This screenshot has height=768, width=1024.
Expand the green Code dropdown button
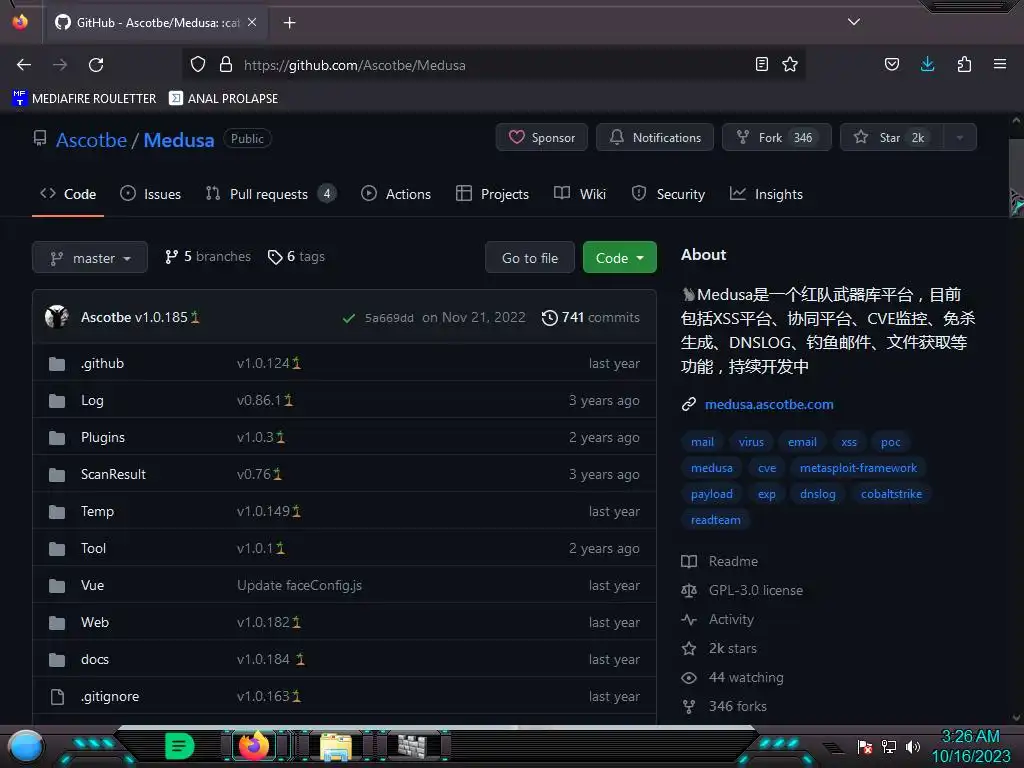click(x=619, y=257)
